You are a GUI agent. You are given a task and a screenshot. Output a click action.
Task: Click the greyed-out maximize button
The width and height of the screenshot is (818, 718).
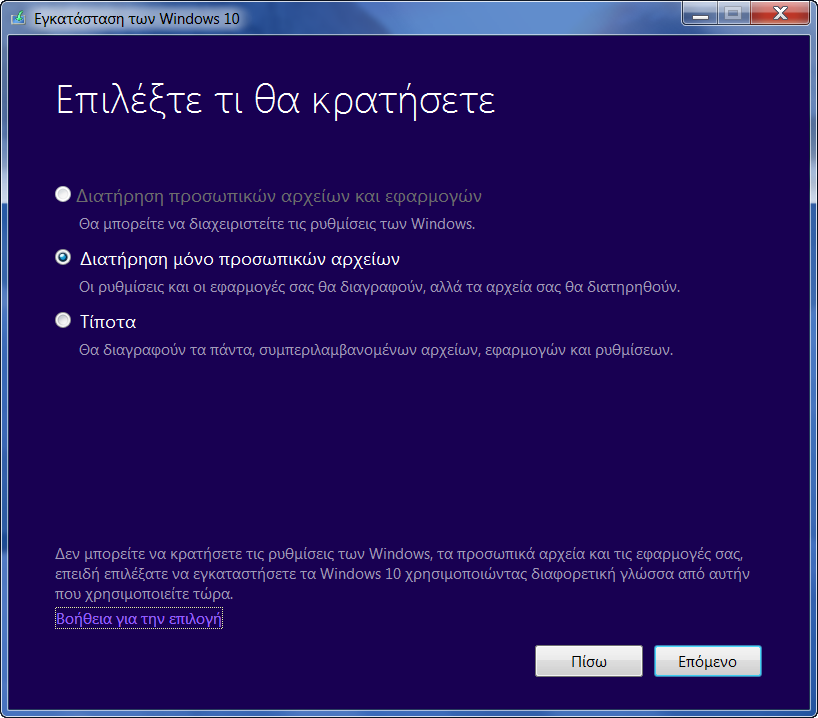[733, 14]
